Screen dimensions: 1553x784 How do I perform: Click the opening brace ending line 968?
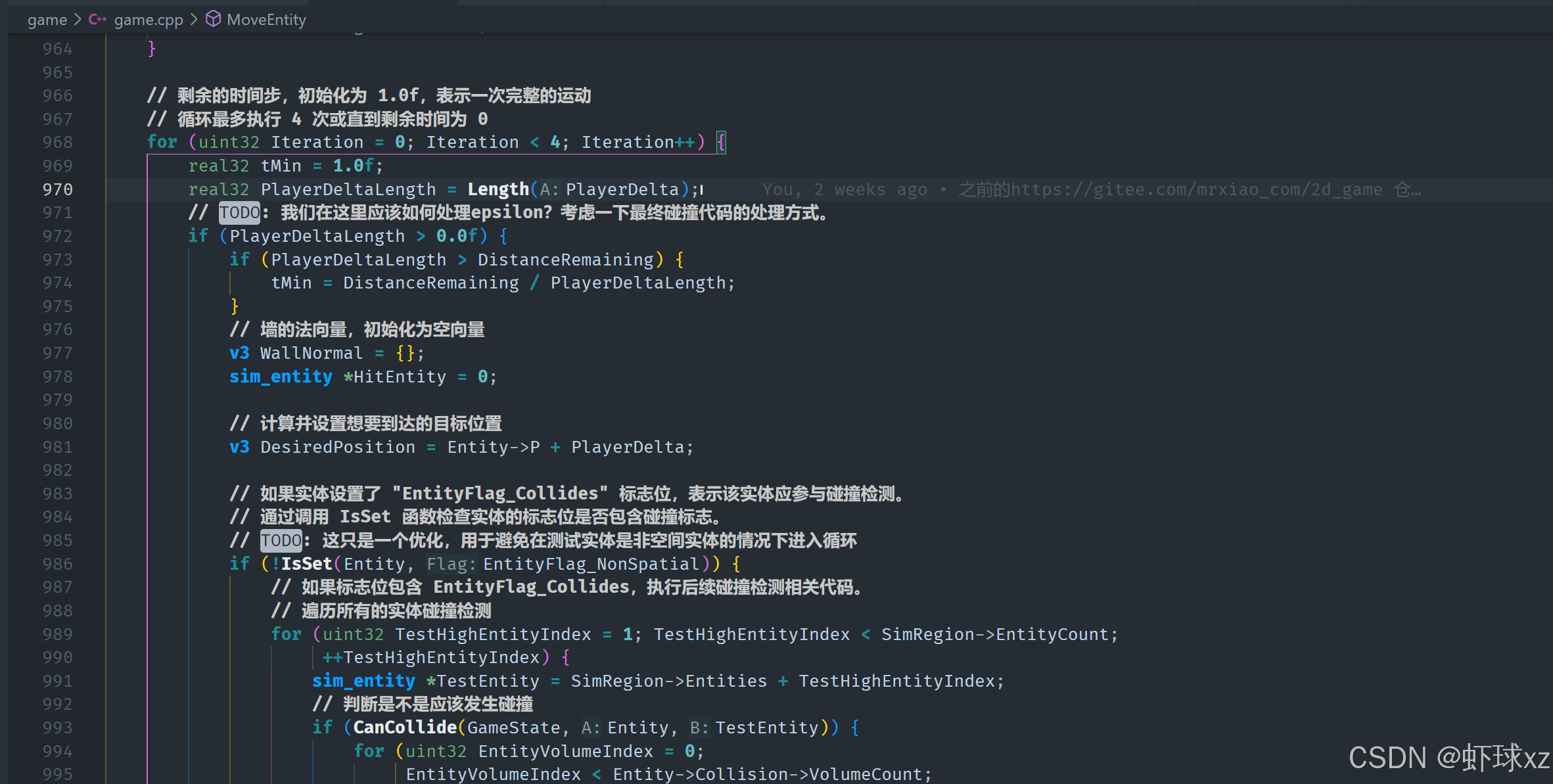pos(721,142)
